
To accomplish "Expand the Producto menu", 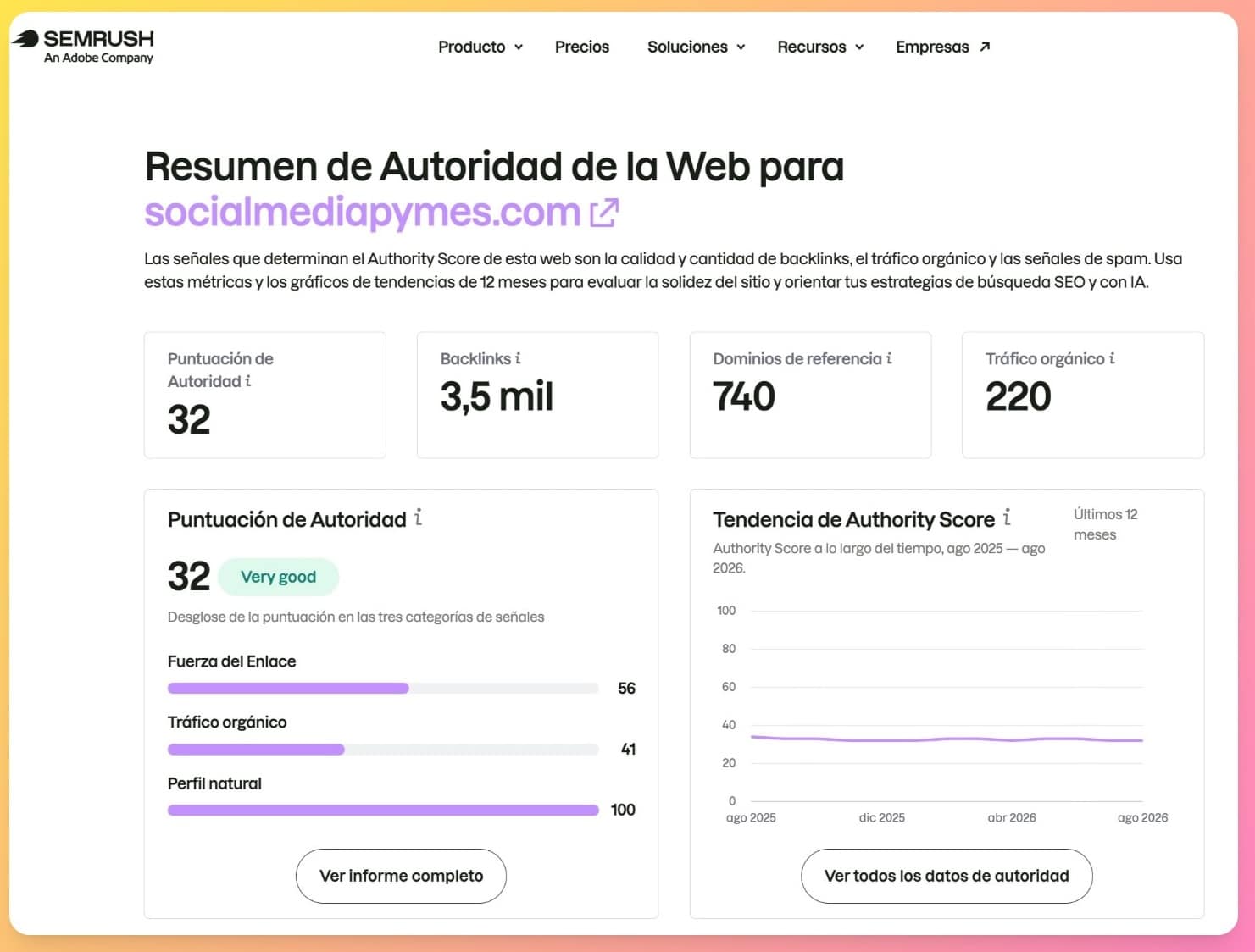I will (x=480, y=47).
